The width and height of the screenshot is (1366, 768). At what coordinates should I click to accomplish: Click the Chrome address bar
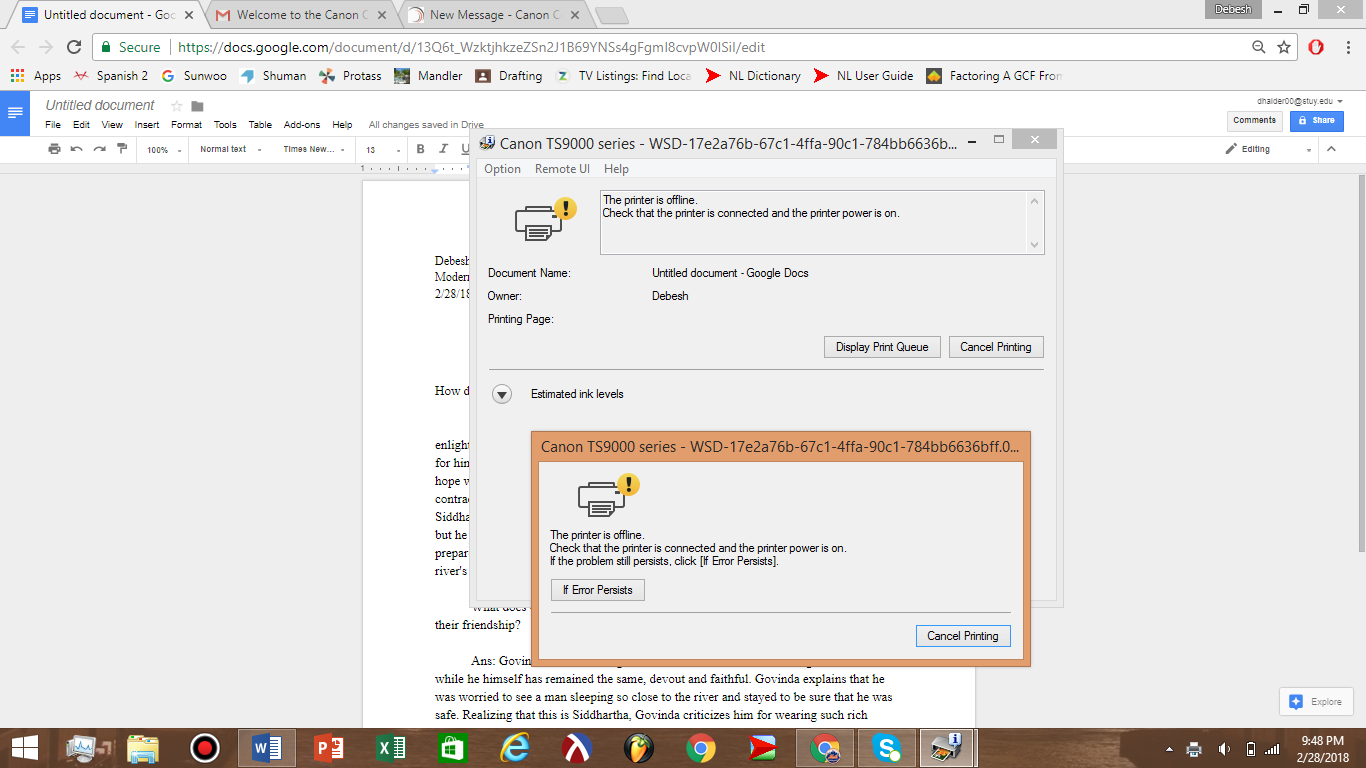tap(700, 47)
